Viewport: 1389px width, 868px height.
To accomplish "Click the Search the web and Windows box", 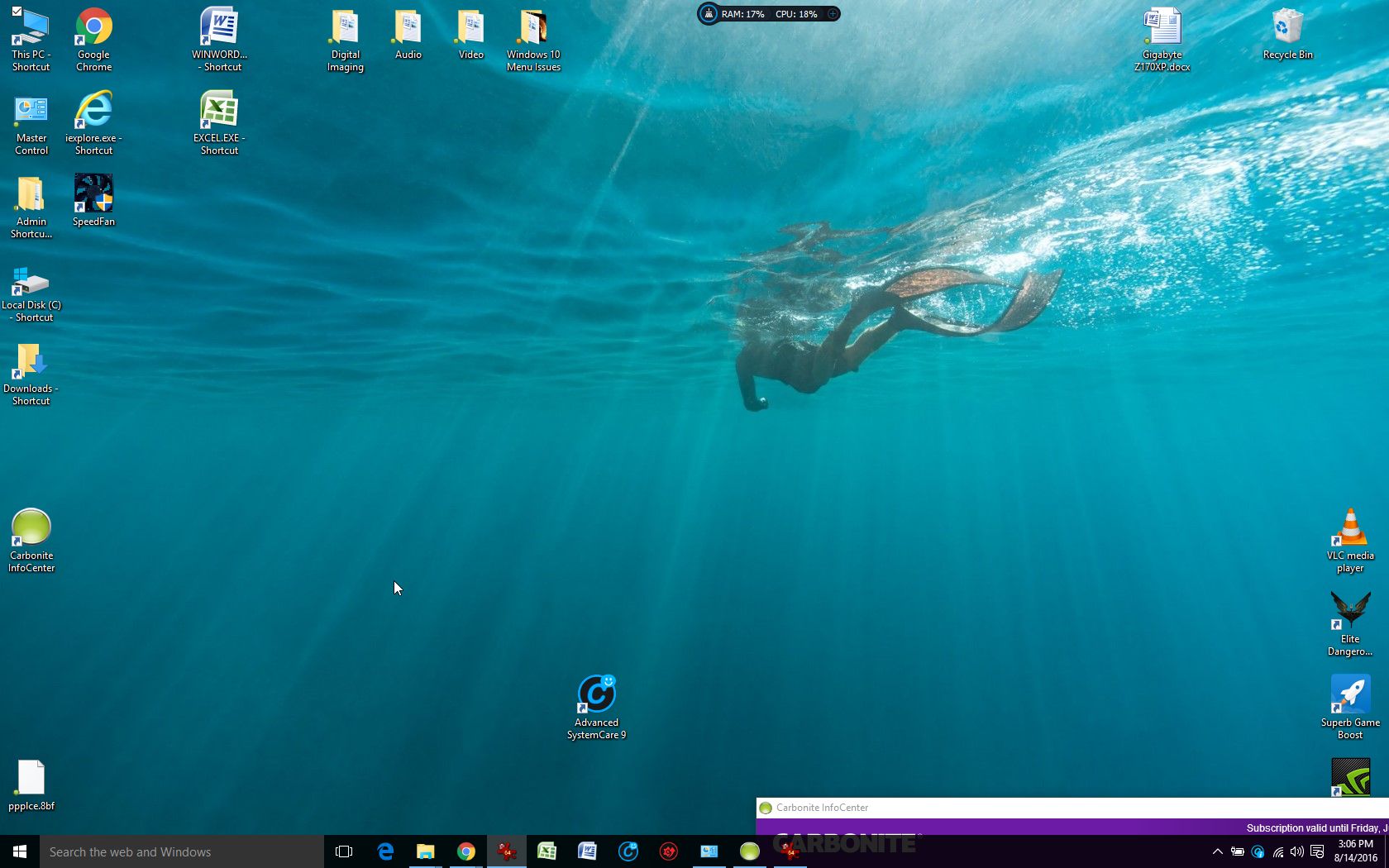I will click(x=182, y=851).
